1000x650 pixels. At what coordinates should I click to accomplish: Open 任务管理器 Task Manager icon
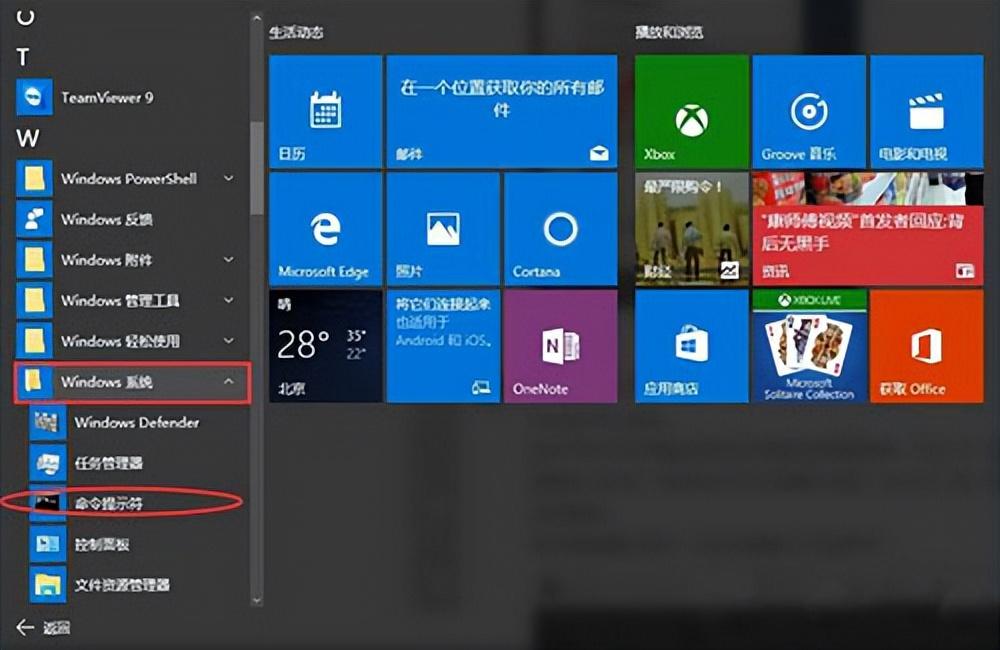(48, 462)
